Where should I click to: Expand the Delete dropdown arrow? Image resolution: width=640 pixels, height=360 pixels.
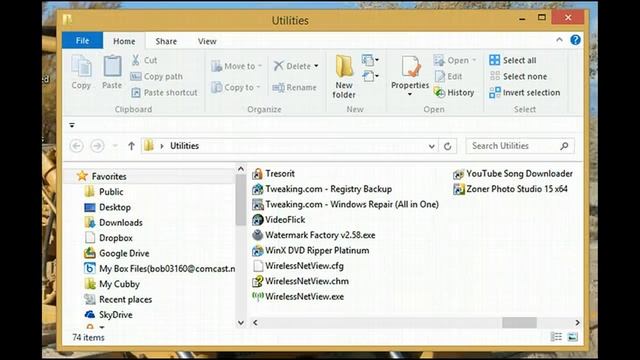(316, 66)
